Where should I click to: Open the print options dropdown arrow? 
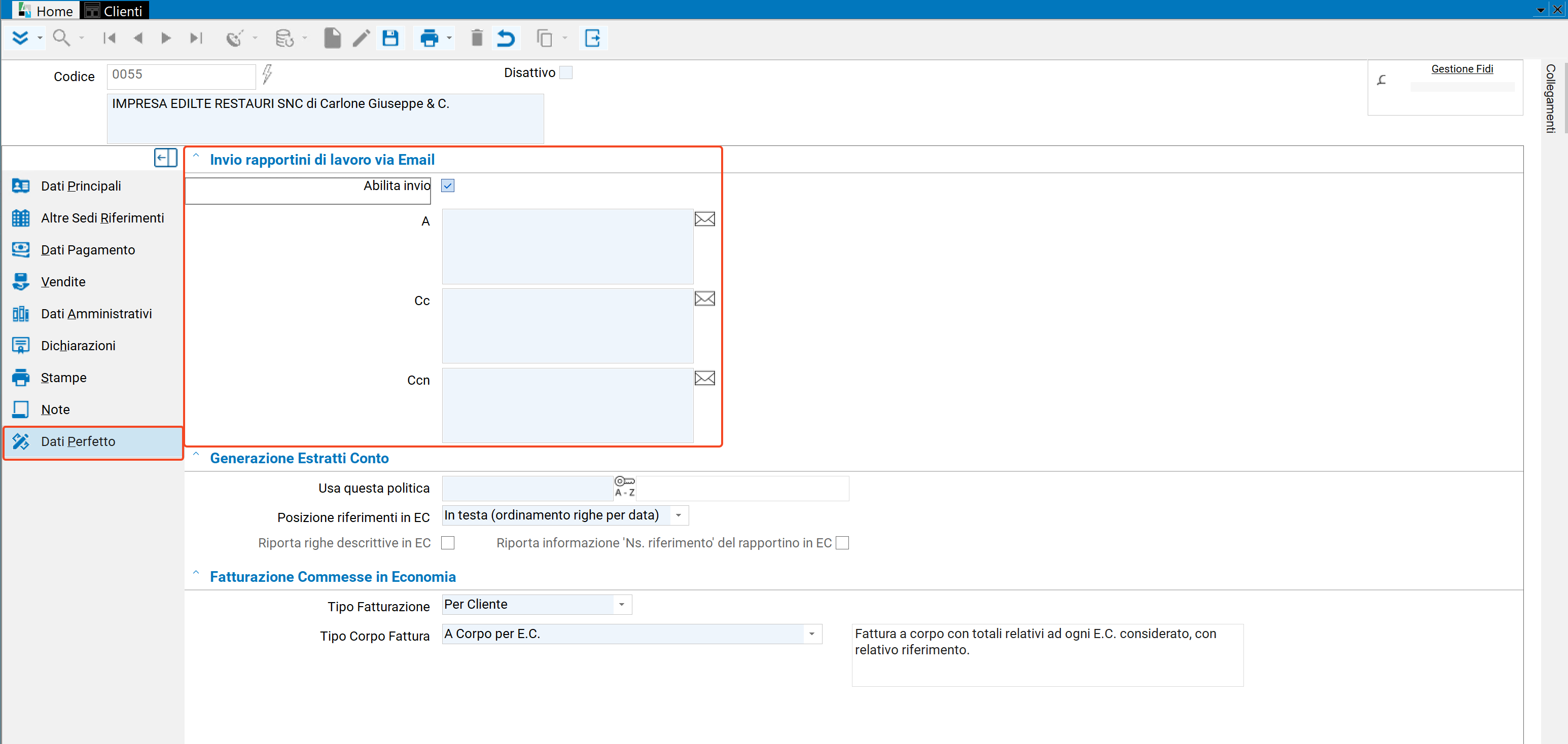coord(449,39)
